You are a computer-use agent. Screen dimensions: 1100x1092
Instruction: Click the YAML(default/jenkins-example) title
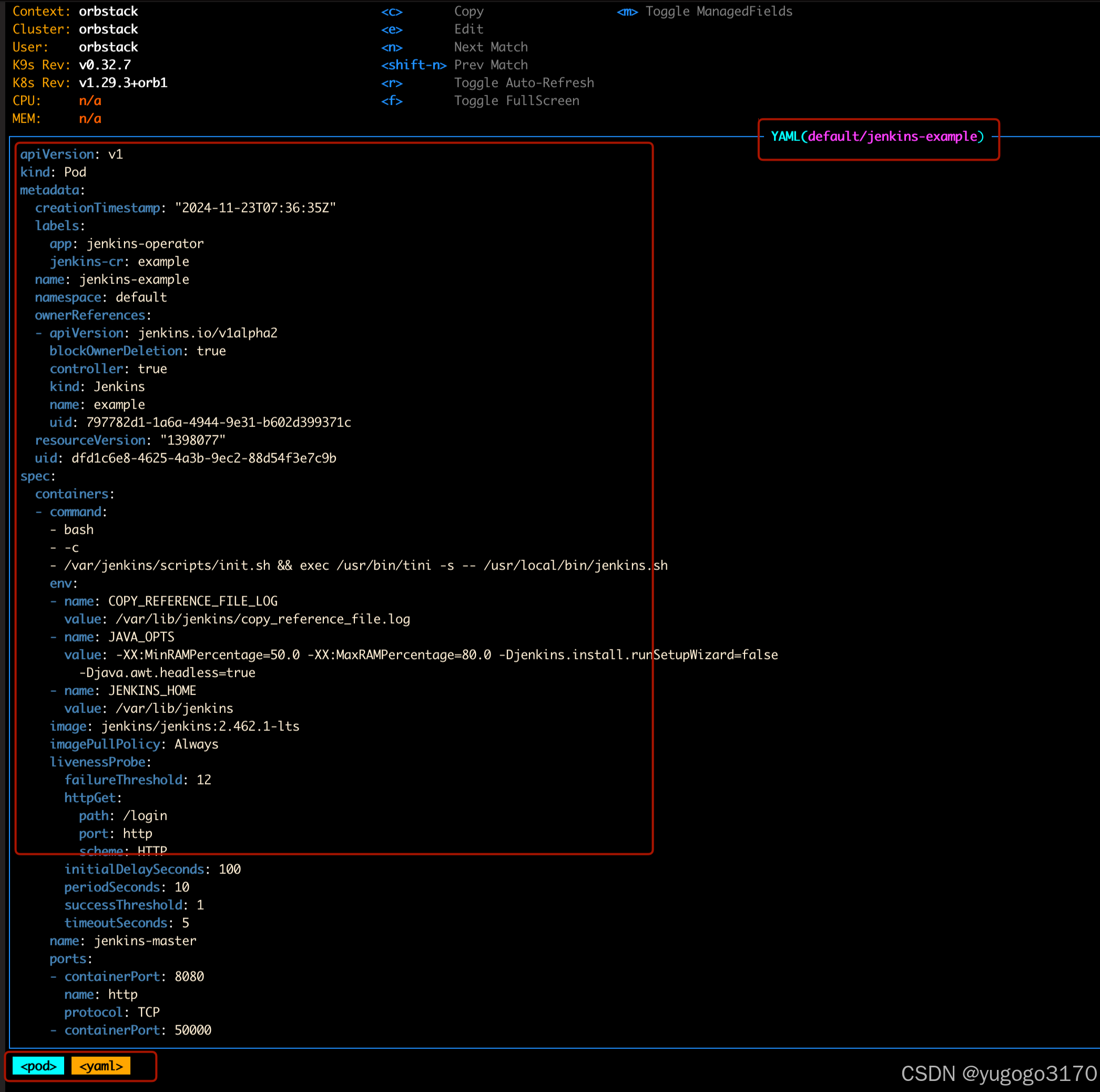[877, 137]
